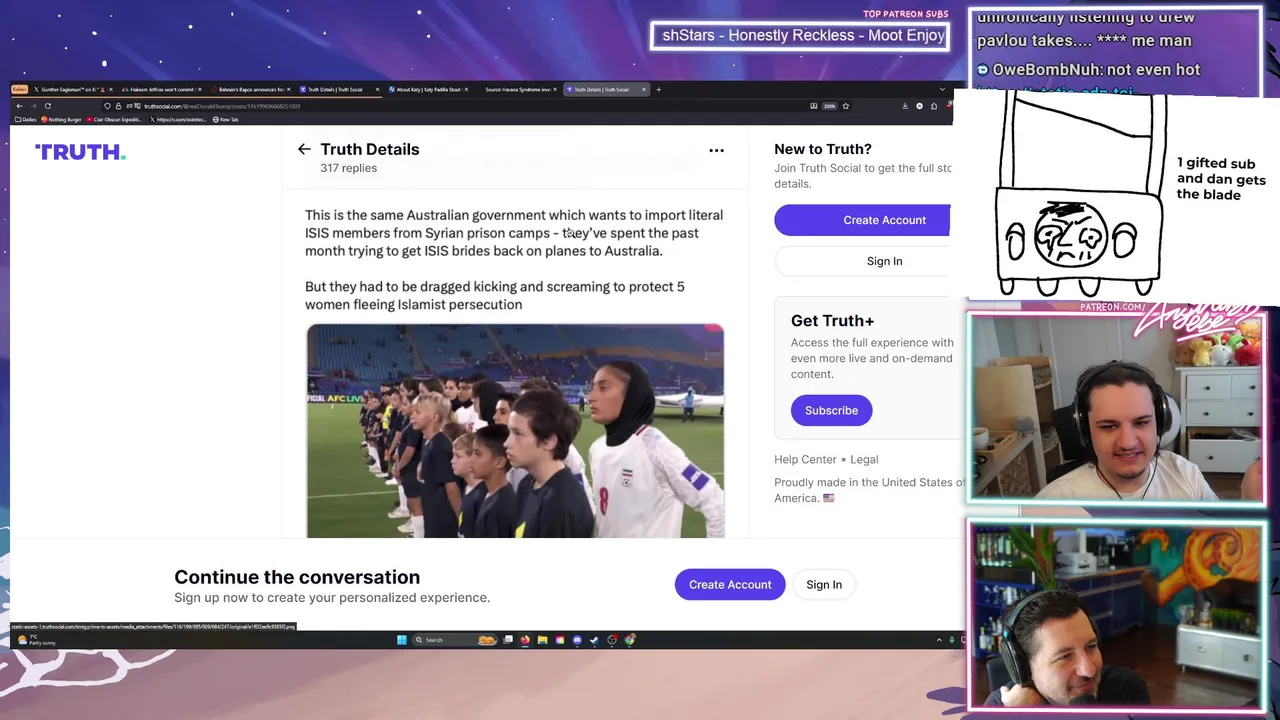Open the Windows Start menu
Viewport: 1280px width, 720px height.
[x=402, y=640]
